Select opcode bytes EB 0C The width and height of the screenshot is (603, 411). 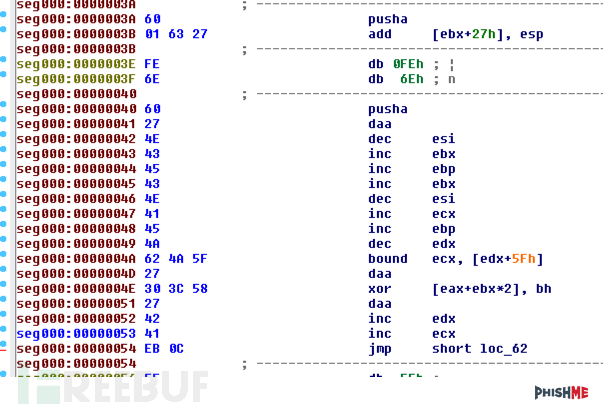pyautogui.click(x=164, y=349)
